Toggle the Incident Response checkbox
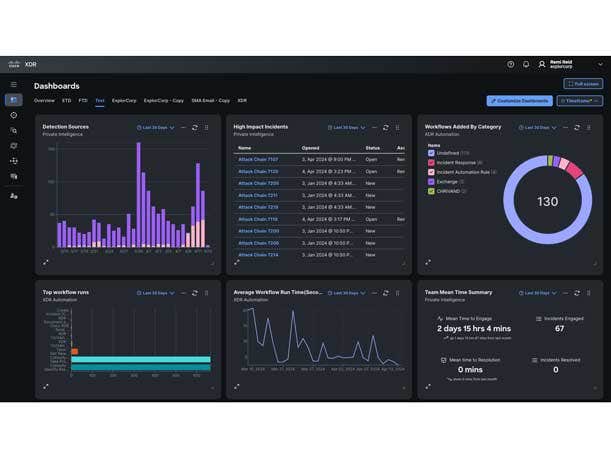The height and width of the screenshot is (458, 611). click(431, 162)
